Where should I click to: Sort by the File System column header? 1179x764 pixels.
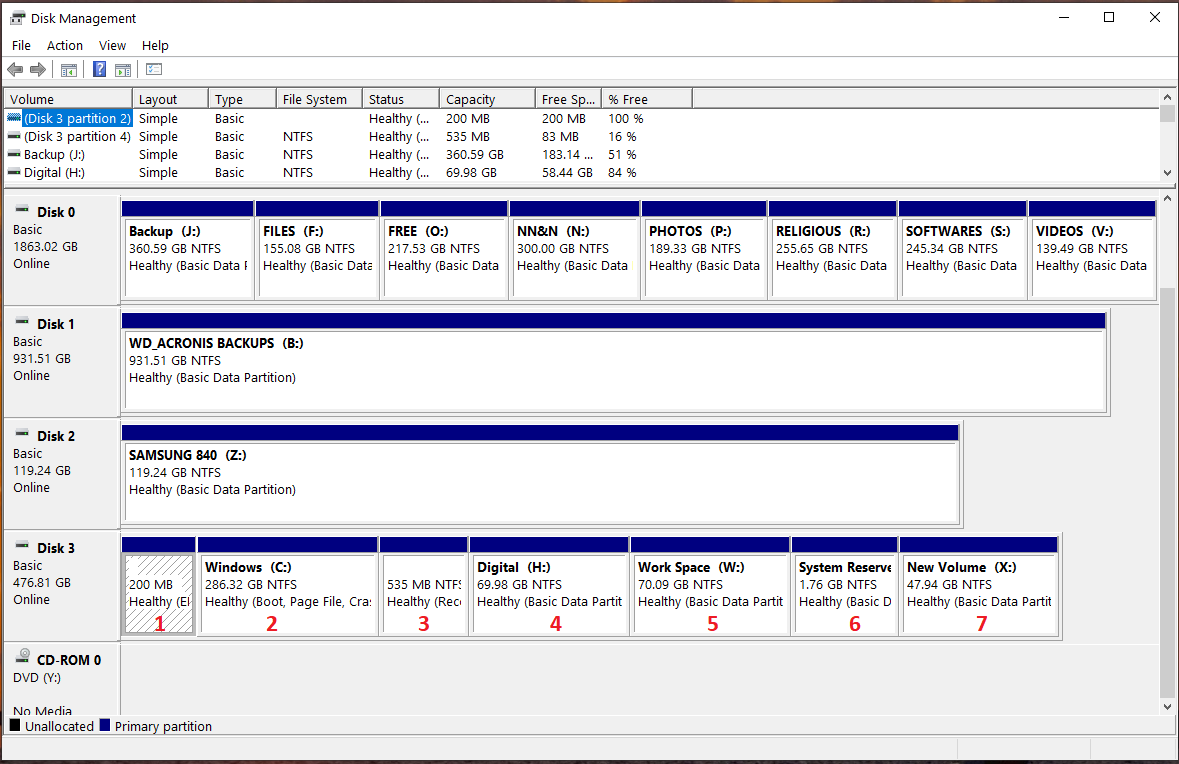click(x=320, y=99)
